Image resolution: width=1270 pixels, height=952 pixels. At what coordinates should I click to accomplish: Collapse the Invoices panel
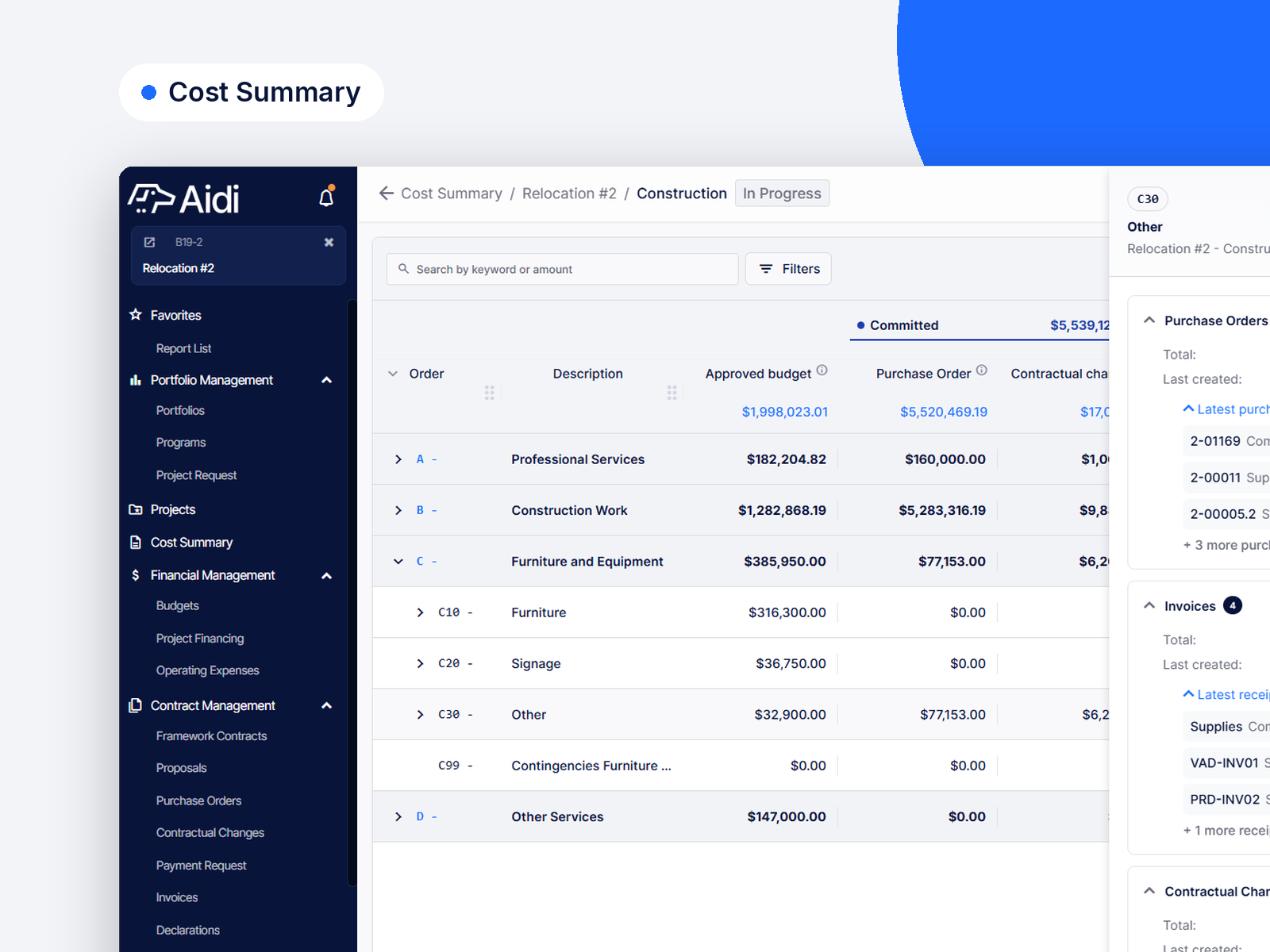(x=1149, y=605)
